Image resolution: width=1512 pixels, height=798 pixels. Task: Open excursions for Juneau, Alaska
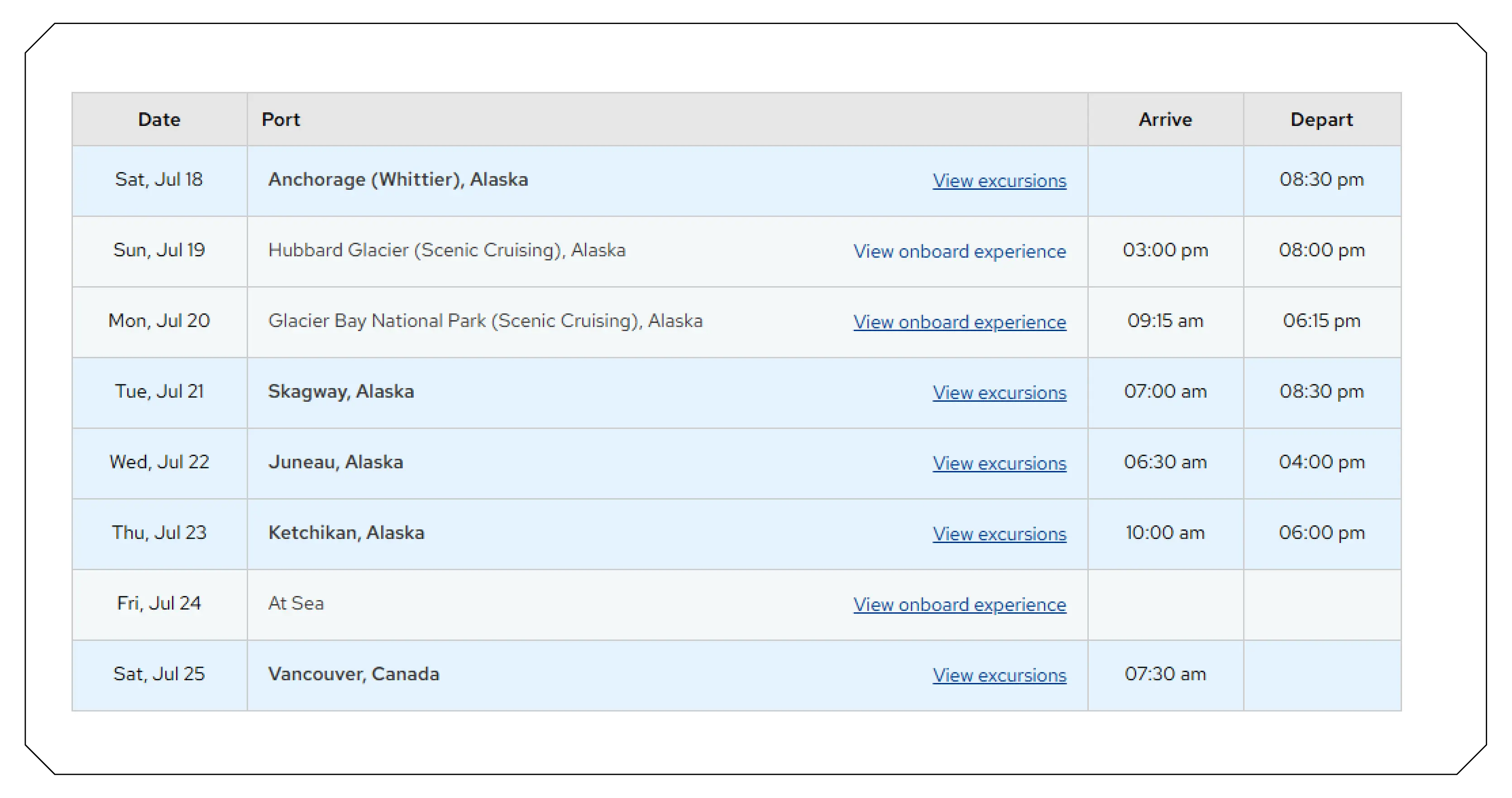[x=999, y=463]
